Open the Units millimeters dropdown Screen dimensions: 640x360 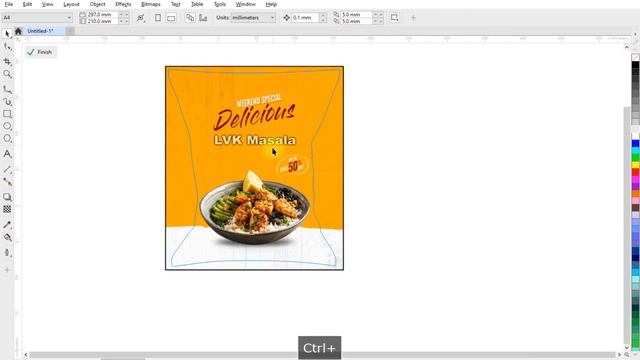(253, 18)
